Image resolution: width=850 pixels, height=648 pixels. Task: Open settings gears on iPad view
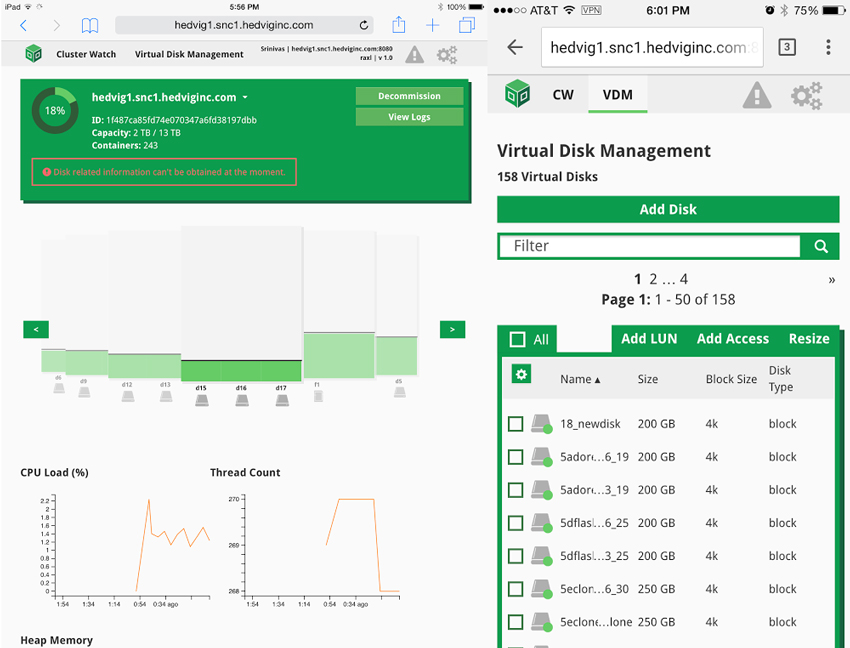pos(447,54)
